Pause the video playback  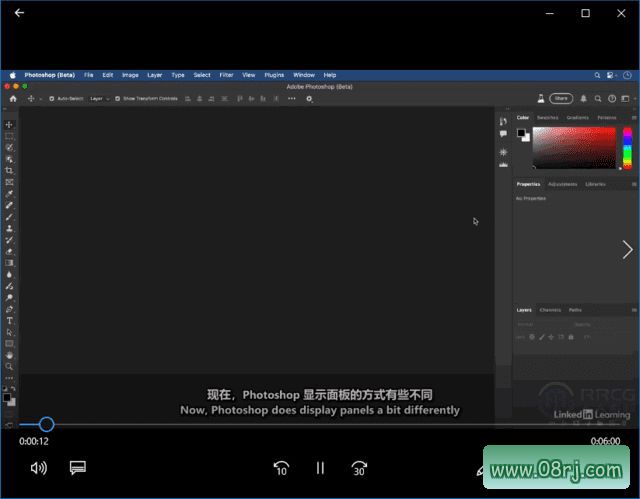pos(320,467)
